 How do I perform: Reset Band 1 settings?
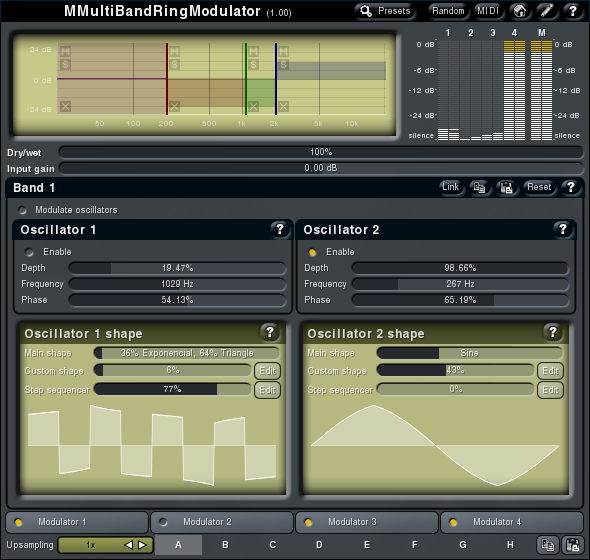coord(539,187)
